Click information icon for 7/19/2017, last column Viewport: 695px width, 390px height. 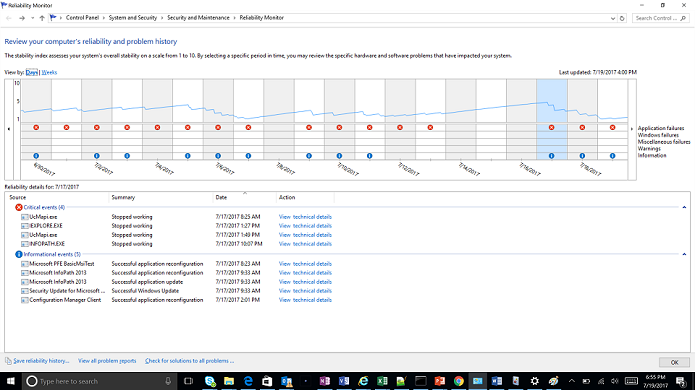coord(613,156)
